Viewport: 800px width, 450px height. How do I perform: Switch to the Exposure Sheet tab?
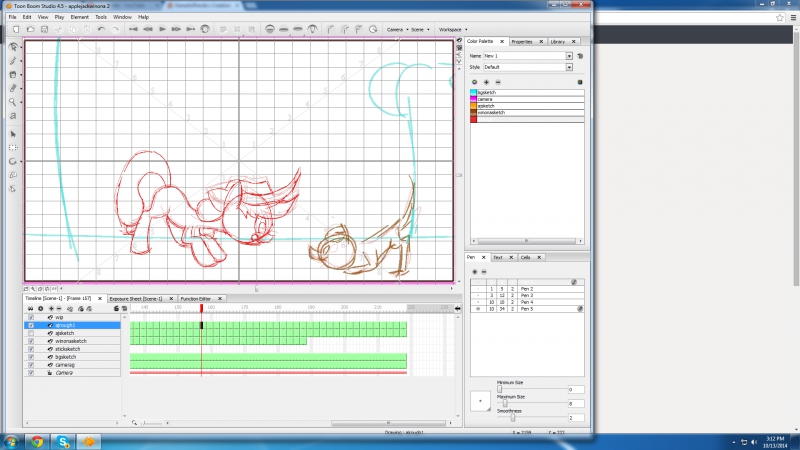pos(135,298)
